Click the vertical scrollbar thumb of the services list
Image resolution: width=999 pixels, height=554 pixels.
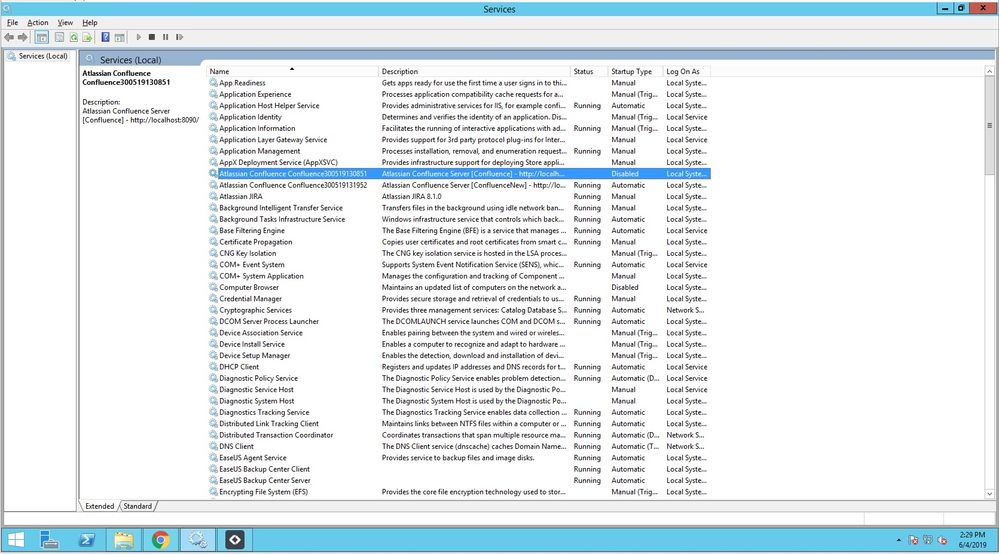(x=989, y=126)
